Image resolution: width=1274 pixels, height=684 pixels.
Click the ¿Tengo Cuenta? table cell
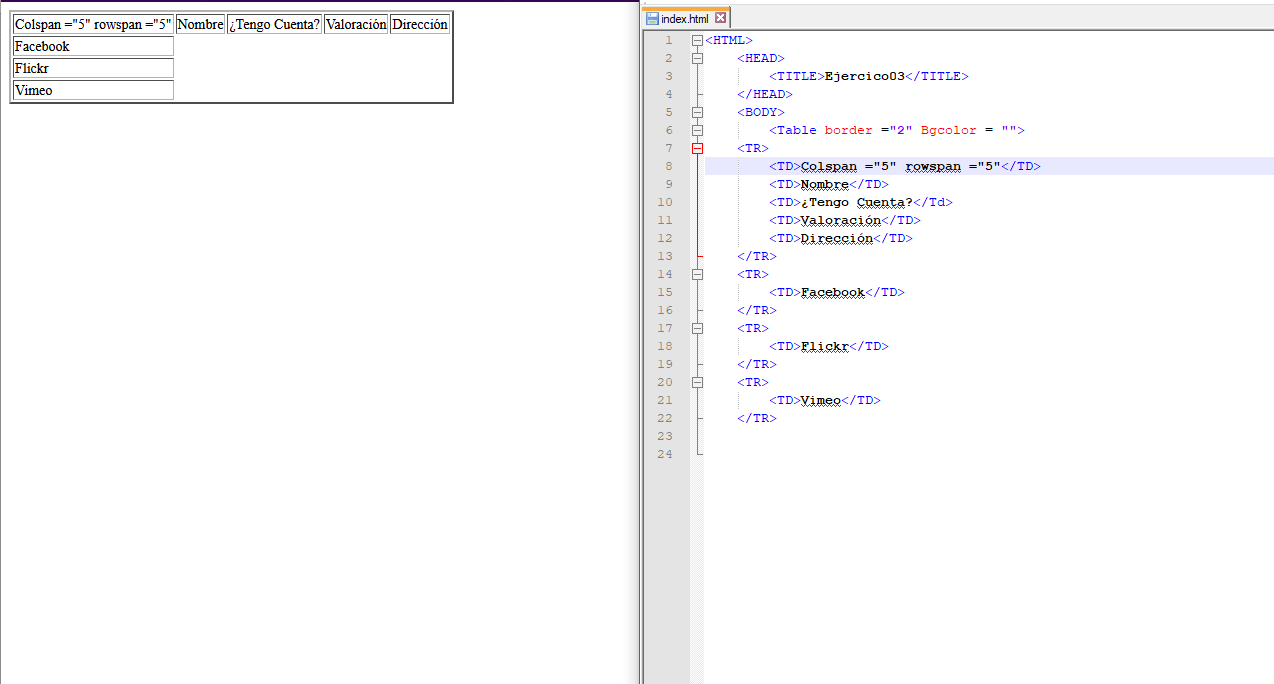[274, 25]
